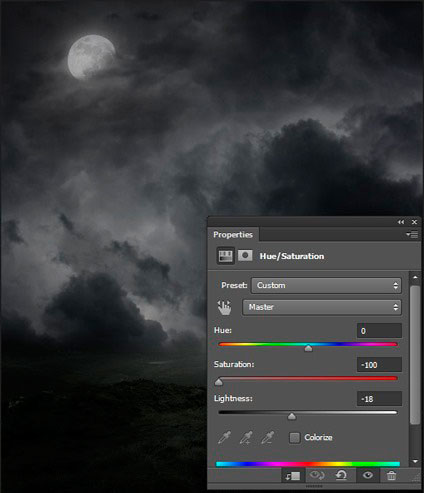
Task: Click the moon in the image
Action: coord(91,57)
